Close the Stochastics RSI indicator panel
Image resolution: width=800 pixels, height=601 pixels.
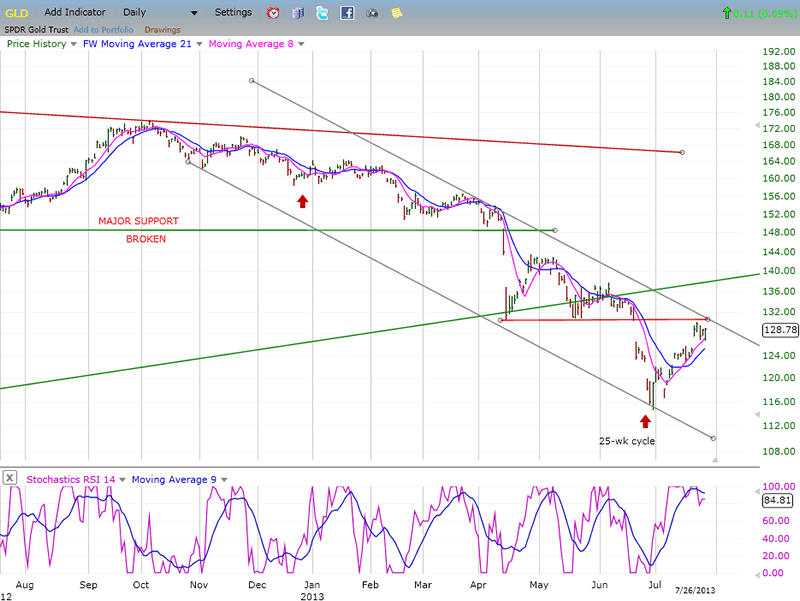point(10,478)
